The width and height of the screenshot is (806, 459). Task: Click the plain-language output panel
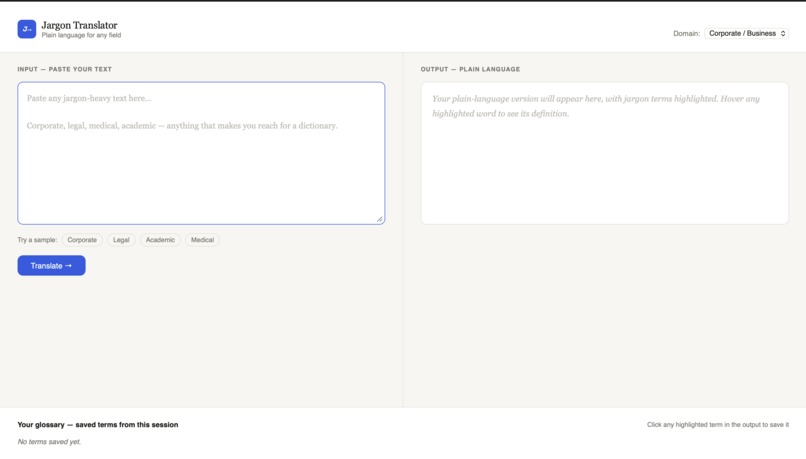[604, 153]
